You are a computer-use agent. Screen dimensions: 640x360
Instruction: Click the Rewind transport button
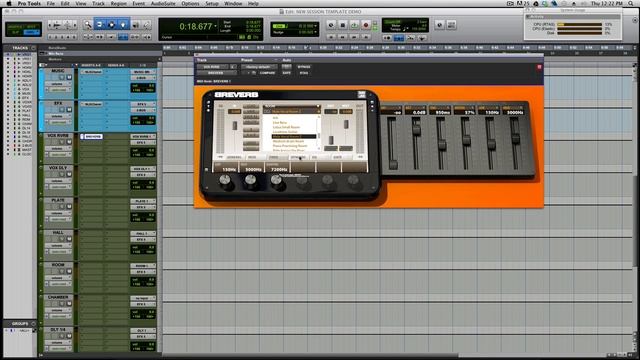(342, 37)
